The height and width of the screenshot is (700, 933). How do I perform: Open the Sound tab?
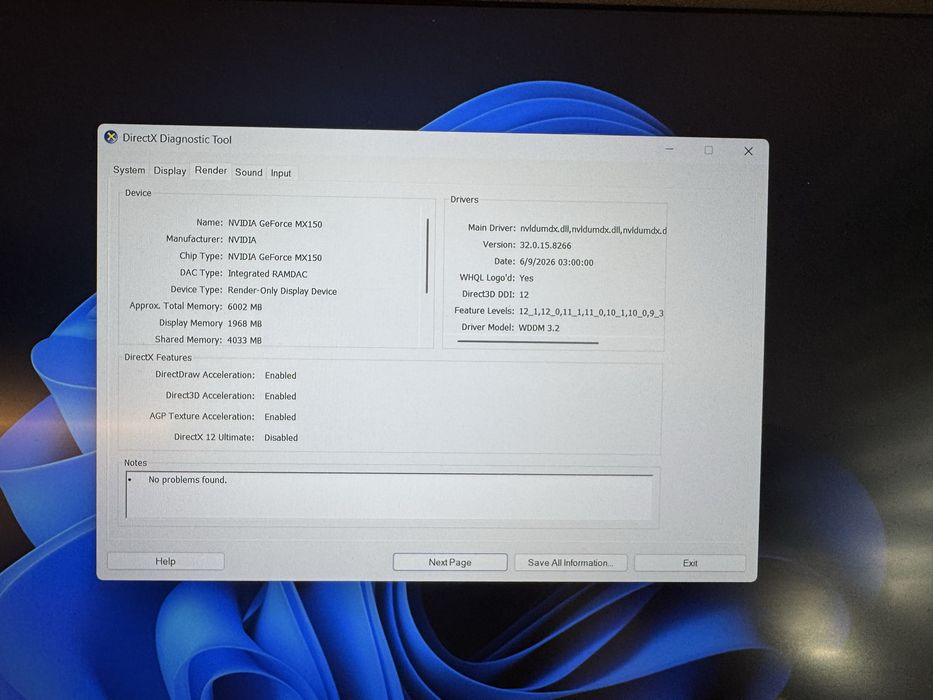click(x=249, y=172)
